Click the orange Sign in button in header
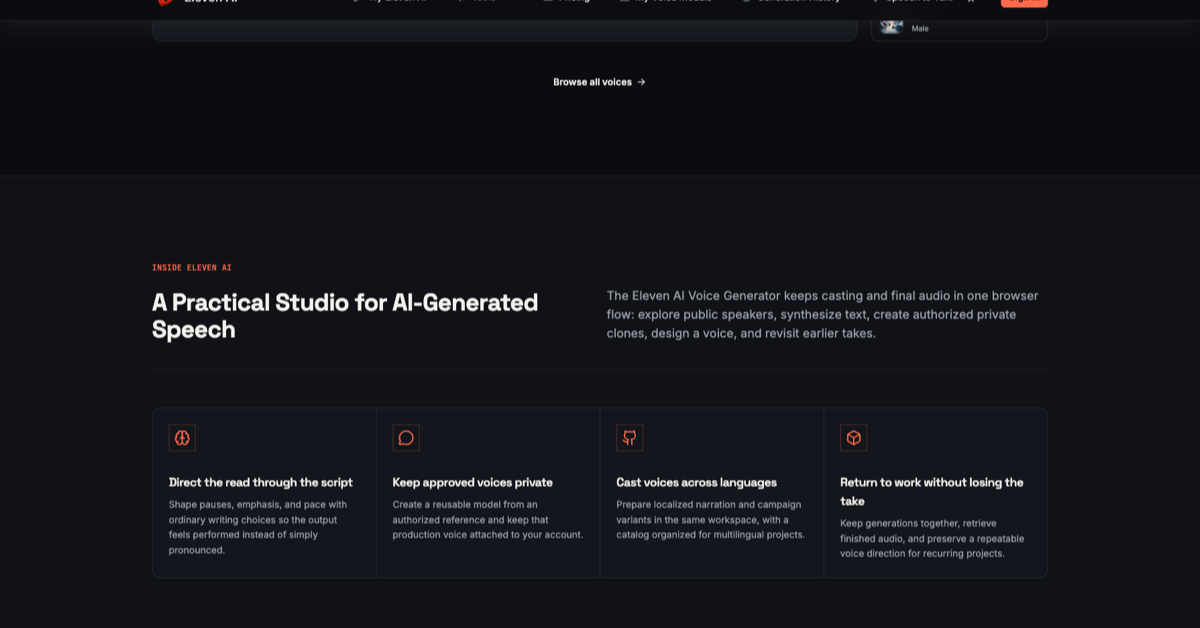The height and width of the screenshot is (628, 1200). (1024, 3)
